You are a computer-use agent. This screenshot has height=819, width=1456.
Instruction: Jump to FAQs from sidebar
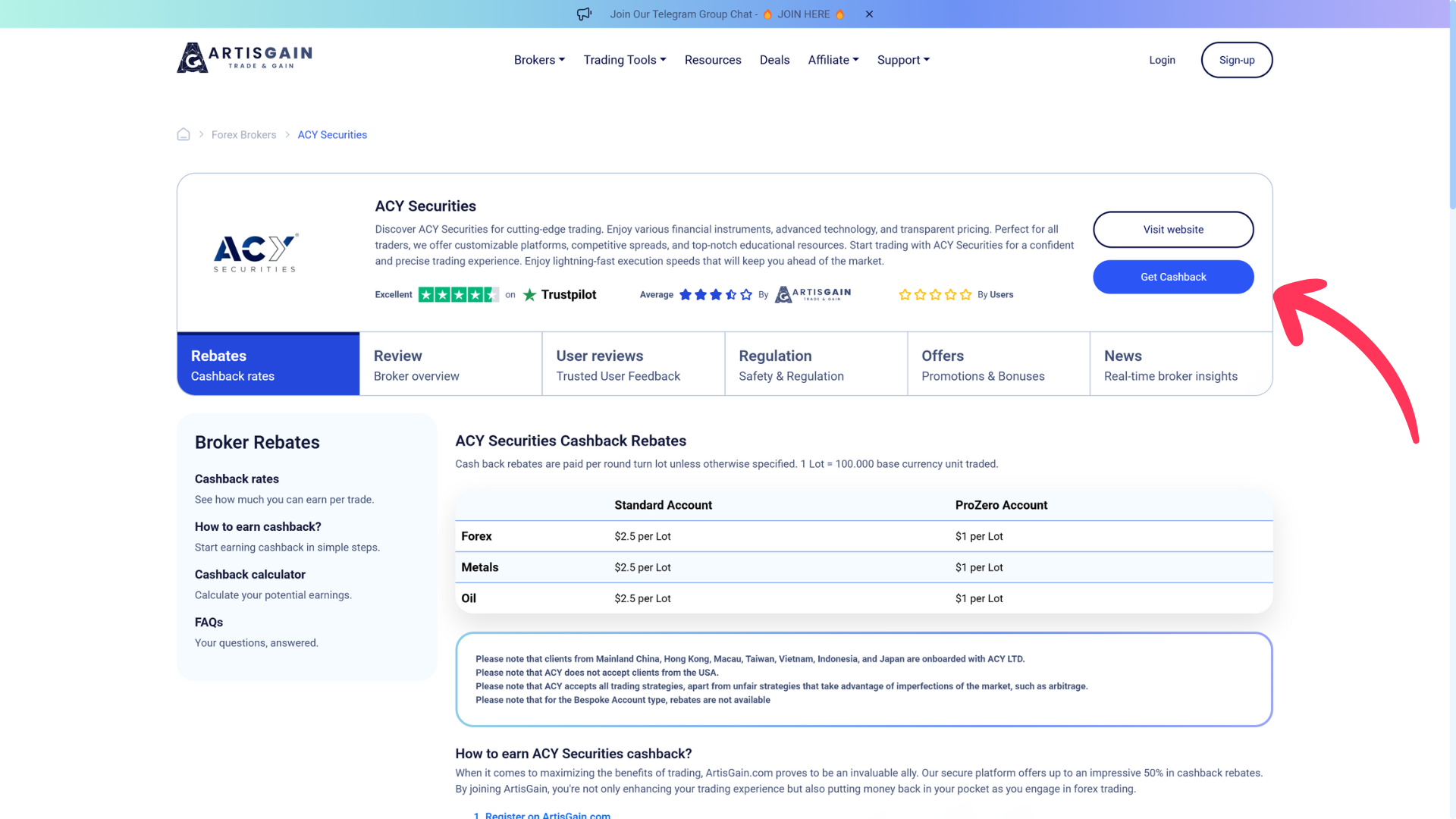point(209,623)
